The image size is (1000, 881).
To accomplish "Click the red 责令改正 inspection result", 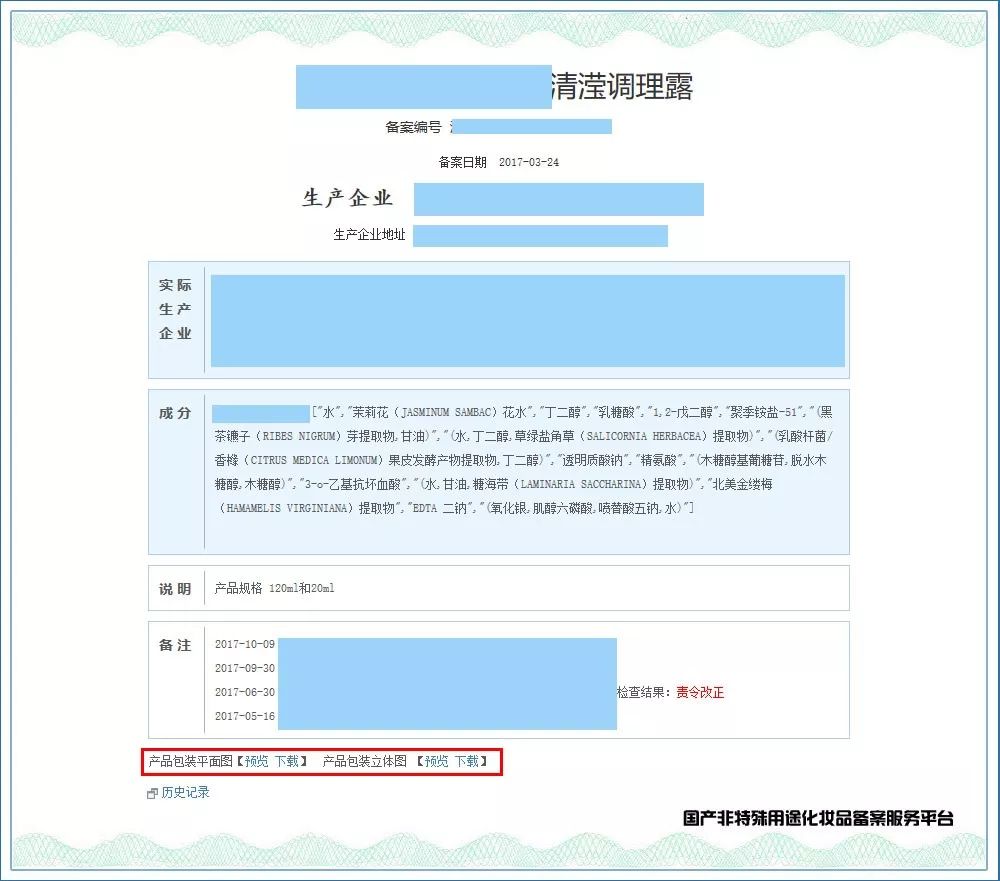I will click(x=700, y=690).
